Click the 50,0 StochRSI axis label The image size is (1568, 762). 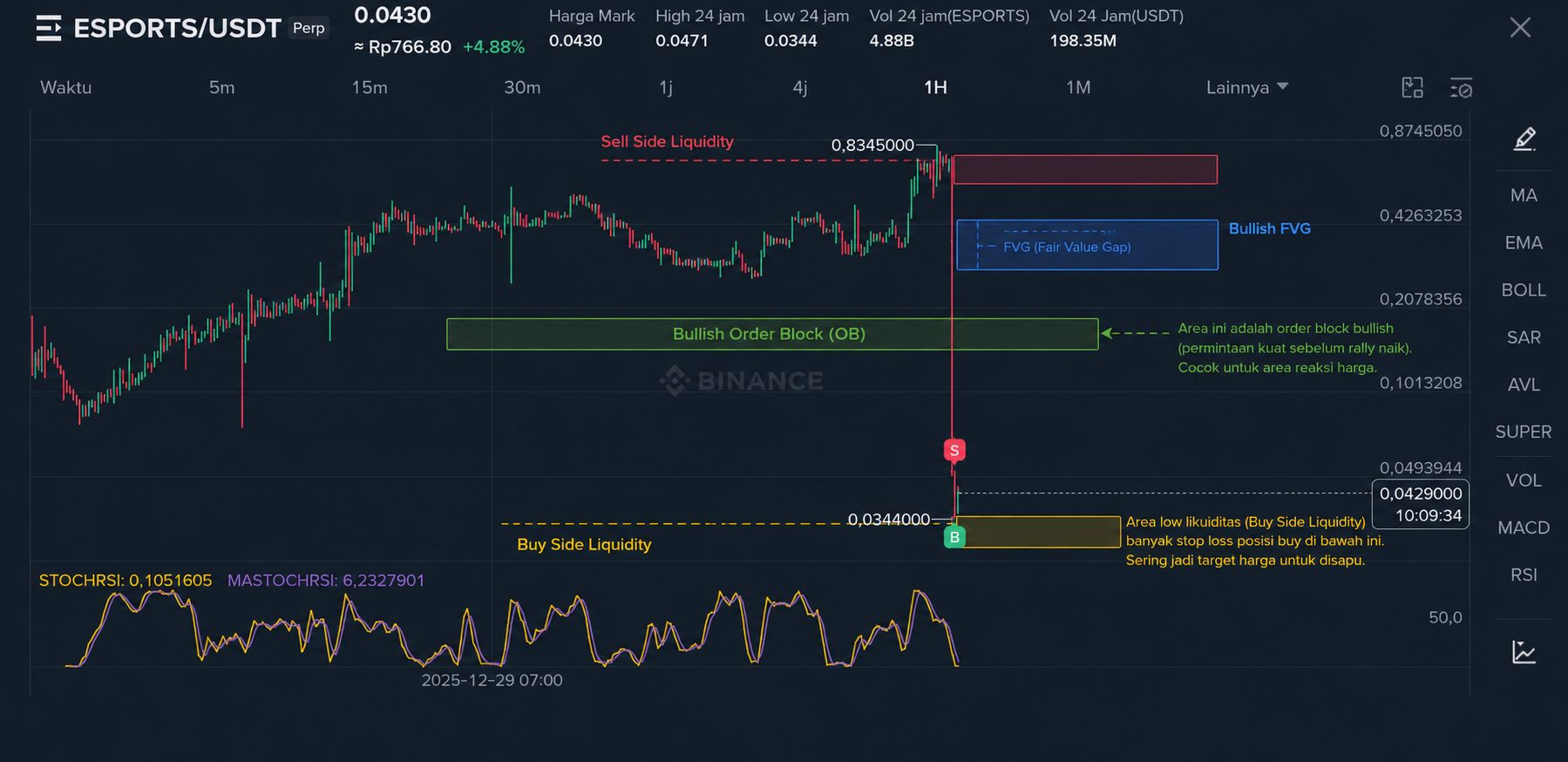click(x=1445, y=617)
